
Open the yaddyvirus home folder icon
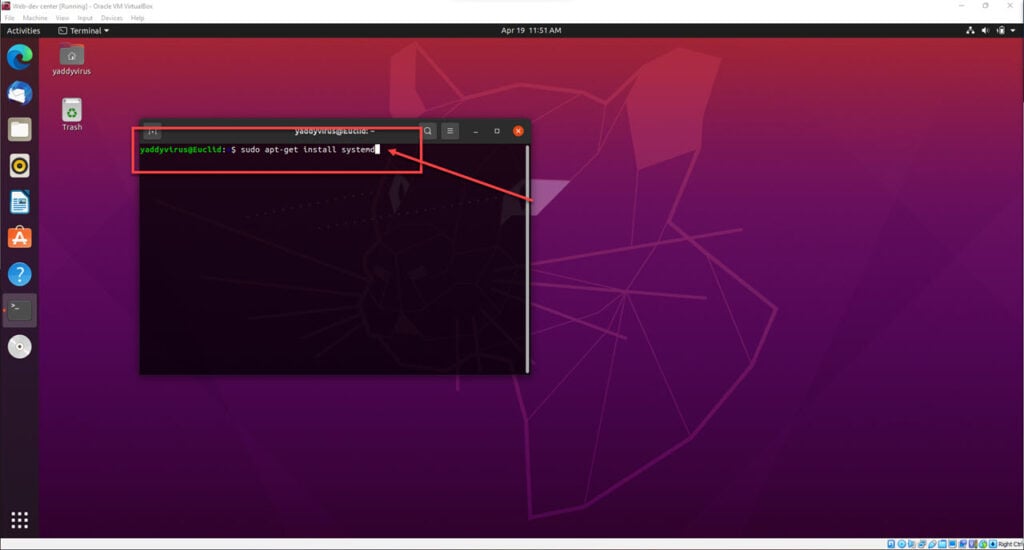click(72, 56)
